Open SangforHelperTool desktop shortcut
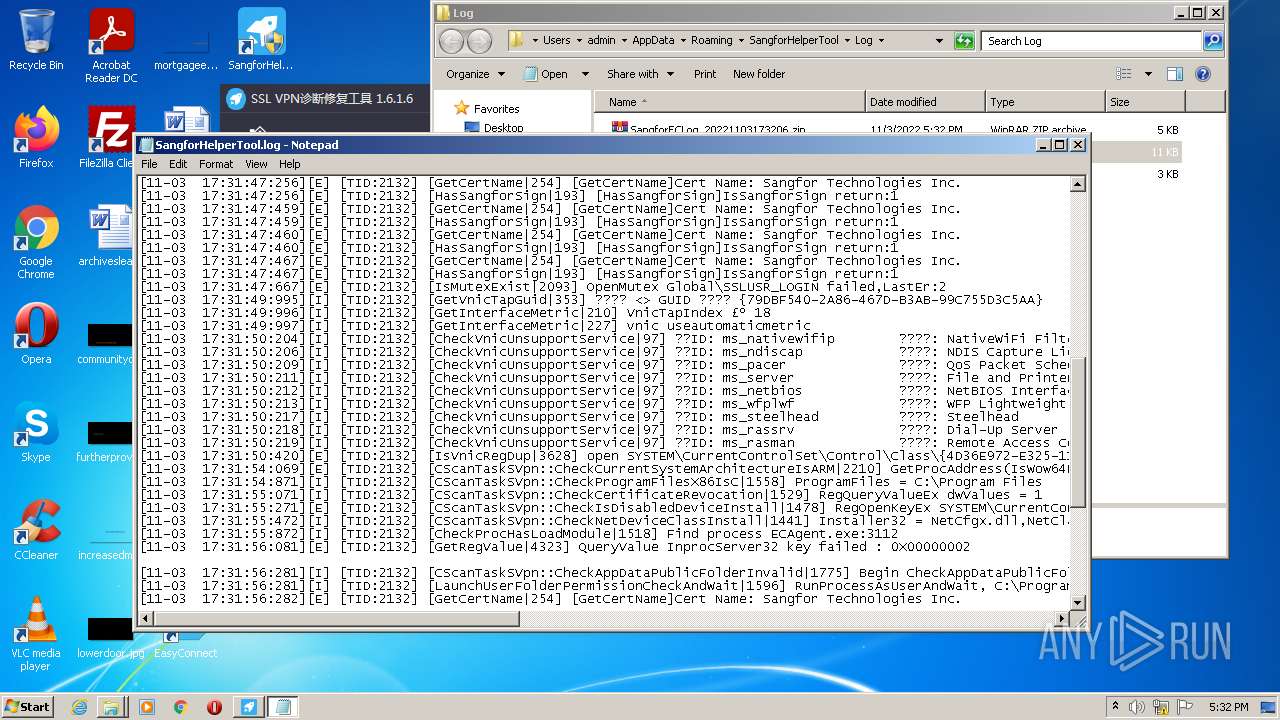The height and width of the screenshot is (720, 1280). pyautogui.click(x=261, y=40)
